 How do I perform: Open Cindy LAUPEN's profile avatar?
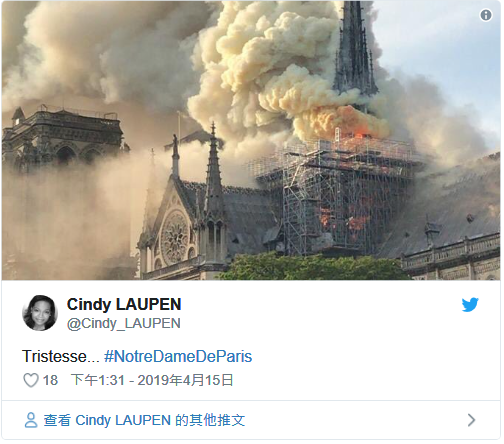pos(40,314)
